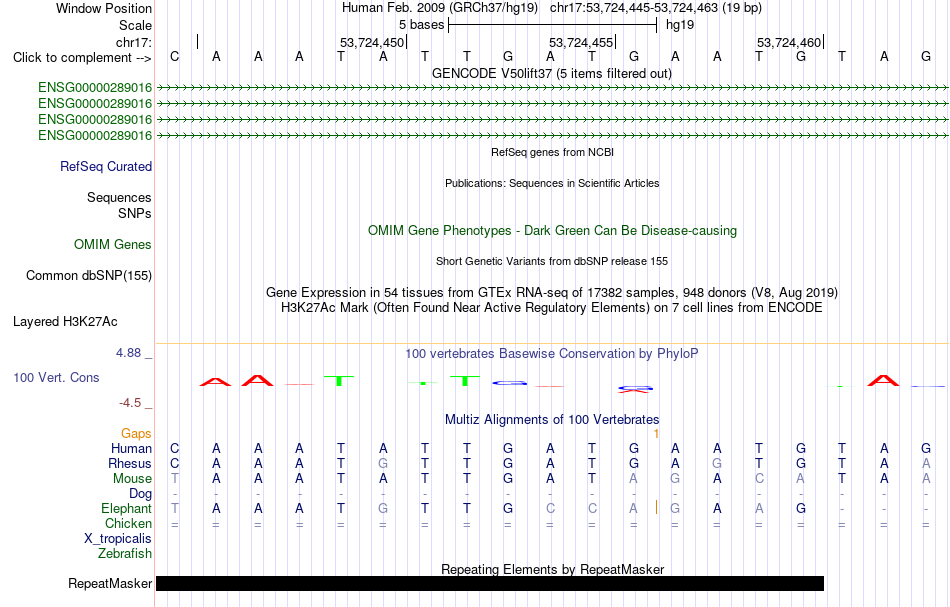Screen dimensions: 950x607
Task: Click the hg19 label beside scale bar
Action: 680,25
